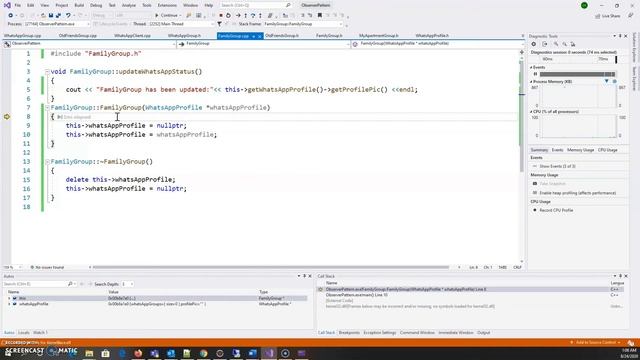Screen dimensions: 640x360
Task: Switch to FamilyGroup.h tab
Action: coord(329,36)
